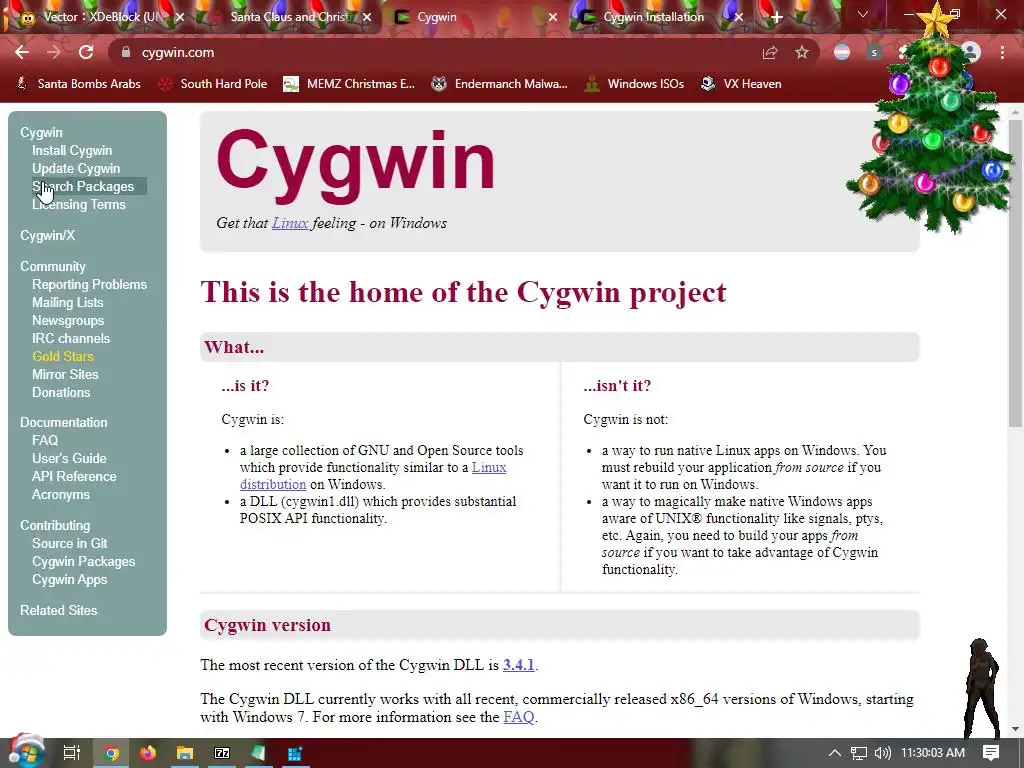The height and width of the screenshot is (768, 1024).
Task: Open Install Cygwin in the sidebar
Action: pos(72,150)
